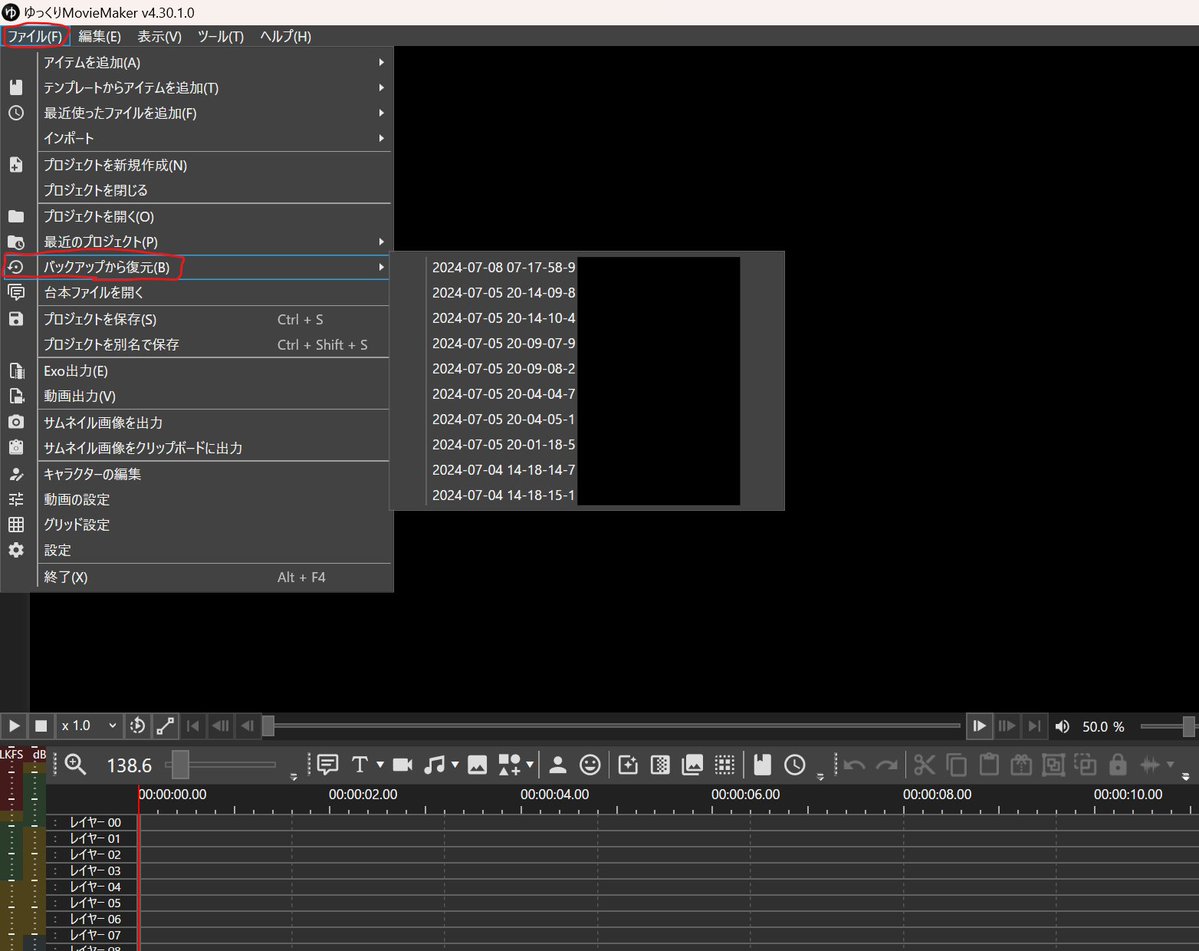Expand 最近使ったファイルを追加(F) submenu
This screenshot has width=1199, height=951.
[214, 113]
